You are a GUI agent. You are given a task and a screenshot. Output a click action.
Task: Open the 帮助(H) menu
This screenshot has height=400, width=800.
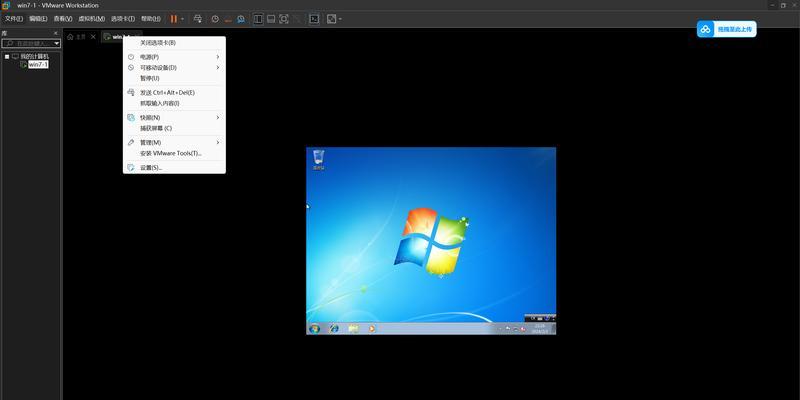pyautogui.click(x=151, y=18)
